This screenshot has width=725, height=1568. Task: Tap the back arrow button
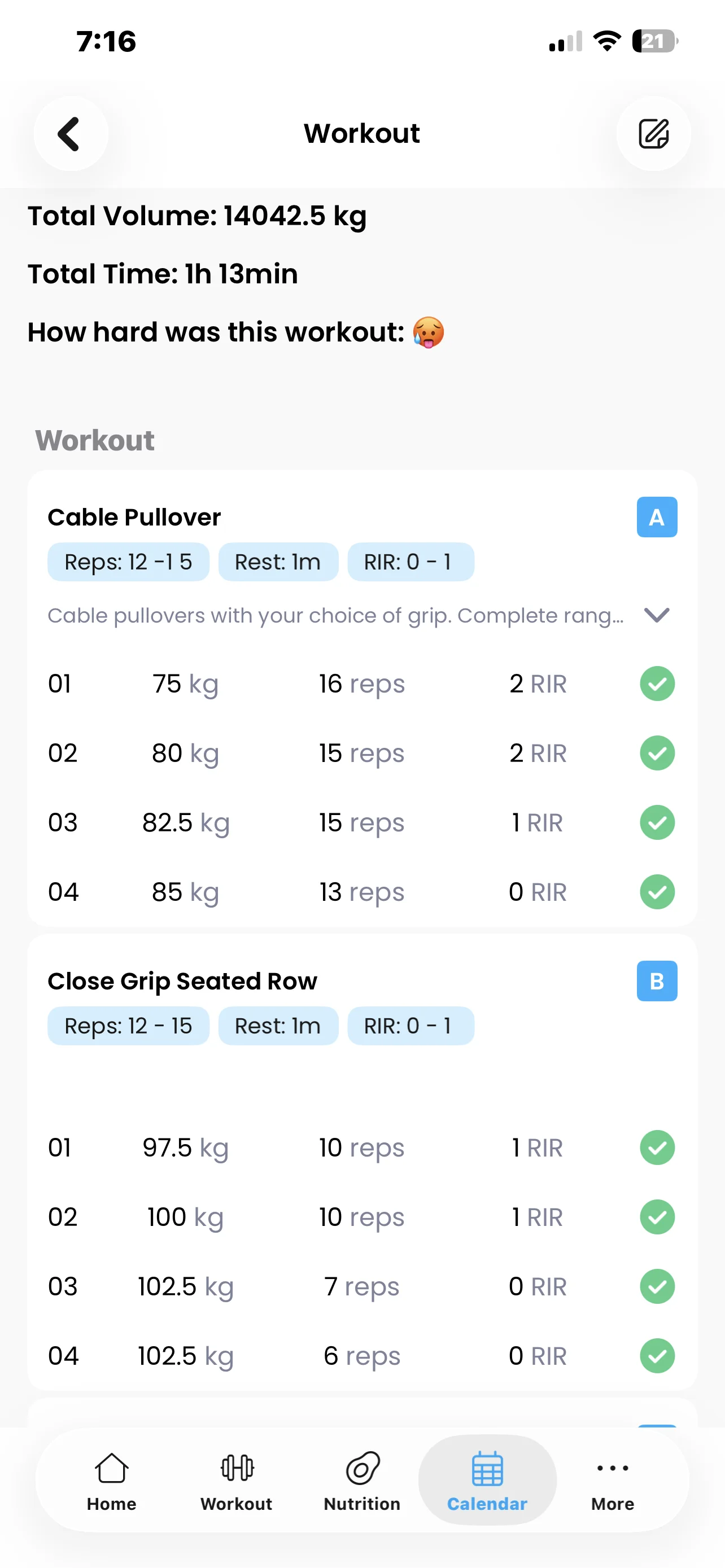tap(71, 134)
